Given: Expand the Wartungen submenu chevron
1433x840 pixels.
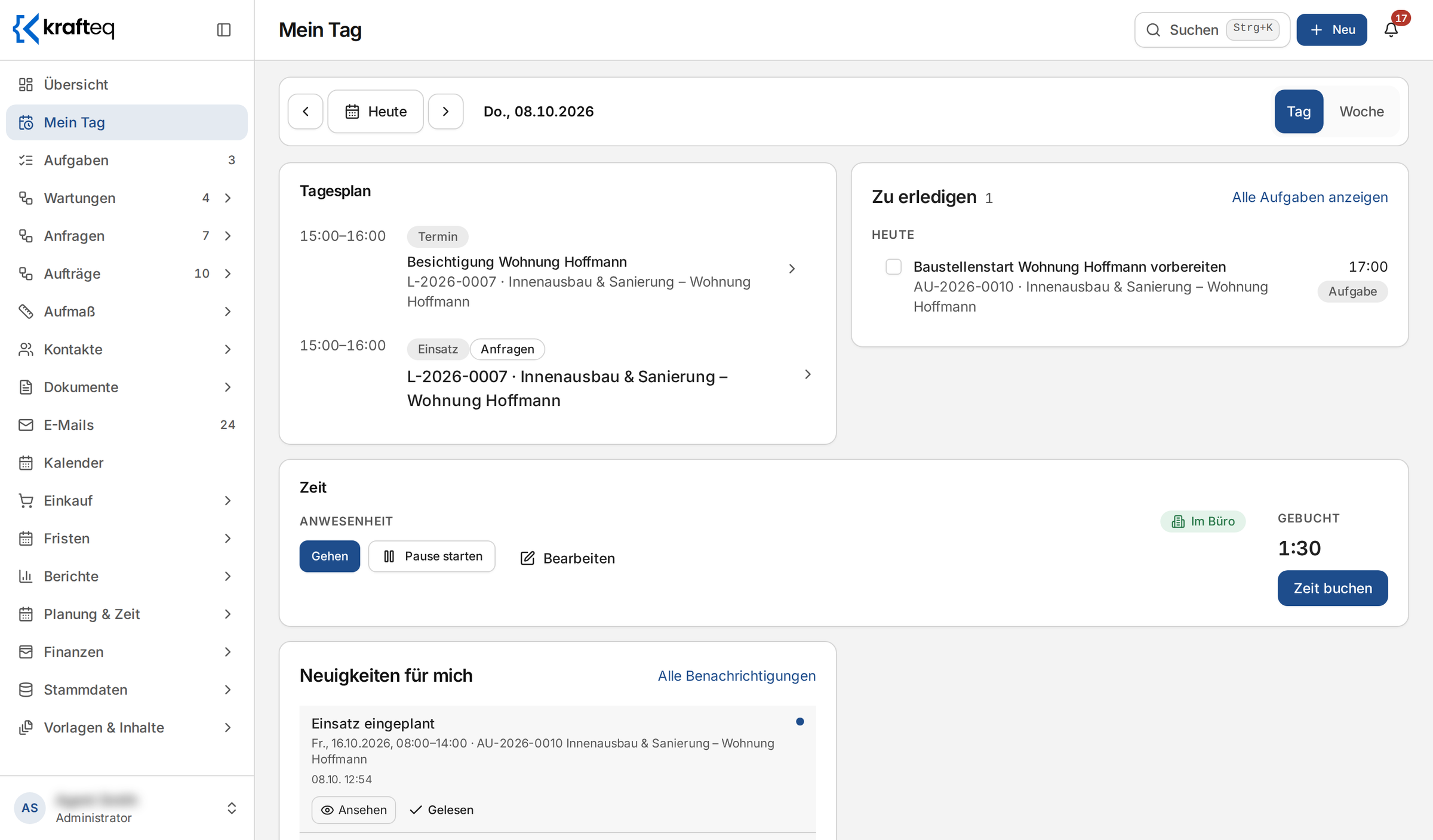Looking at the screenshot, I should 227,198.
